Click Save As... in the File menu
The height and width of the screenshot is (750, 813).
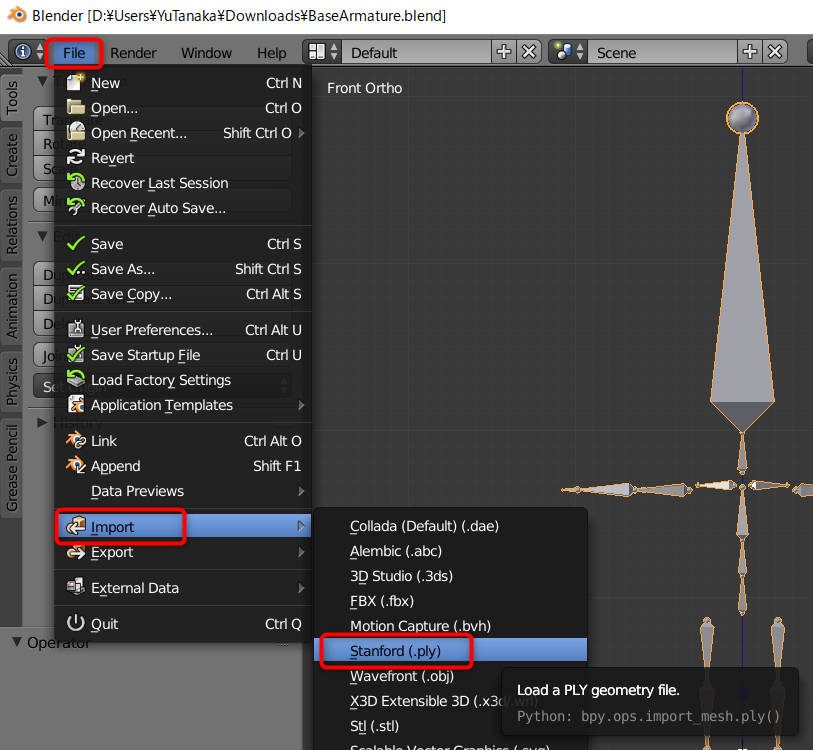click(183, 269)
